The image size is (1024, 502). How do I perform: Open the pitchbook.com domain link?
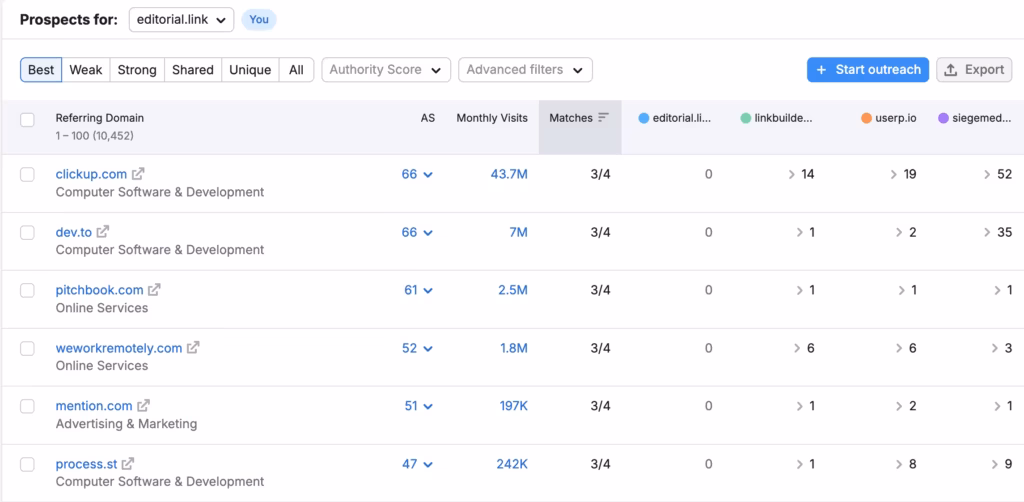click(x=99, y=290)
